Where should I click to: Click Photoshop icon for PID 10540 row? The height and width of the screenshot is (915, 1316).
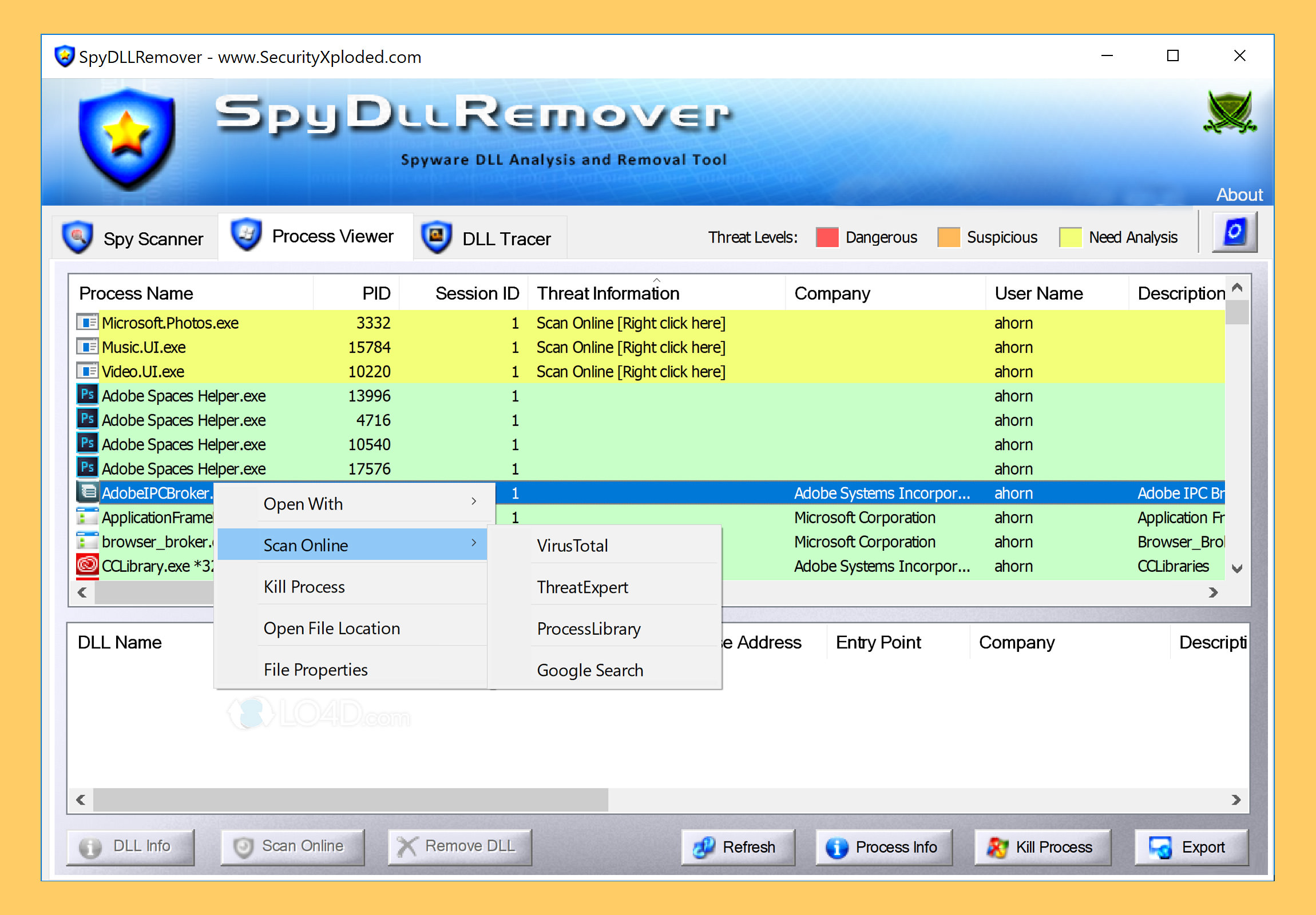click(87, 443)
